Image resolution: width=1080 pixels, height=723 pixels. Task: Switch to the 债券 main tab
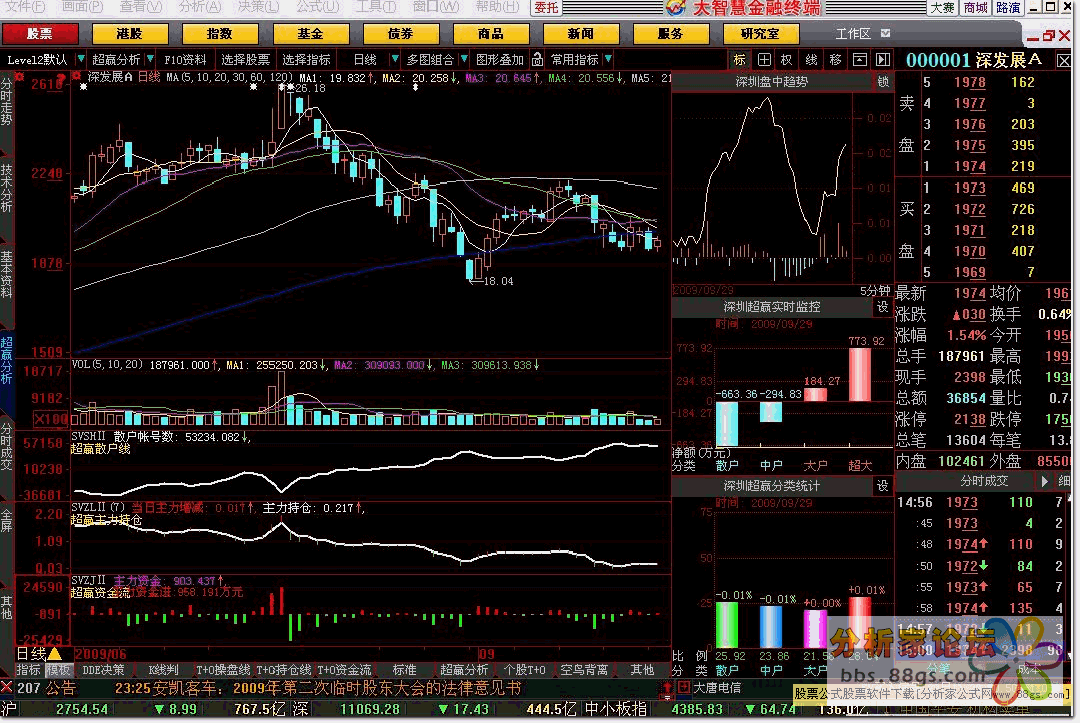[x=400, y=33]
